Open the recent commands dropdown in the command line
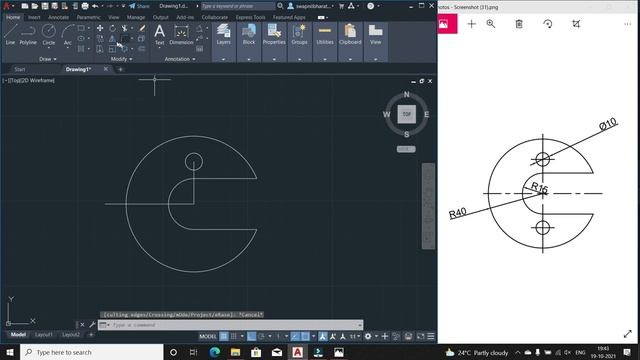 pyautogui.click(x=104, y=325)
